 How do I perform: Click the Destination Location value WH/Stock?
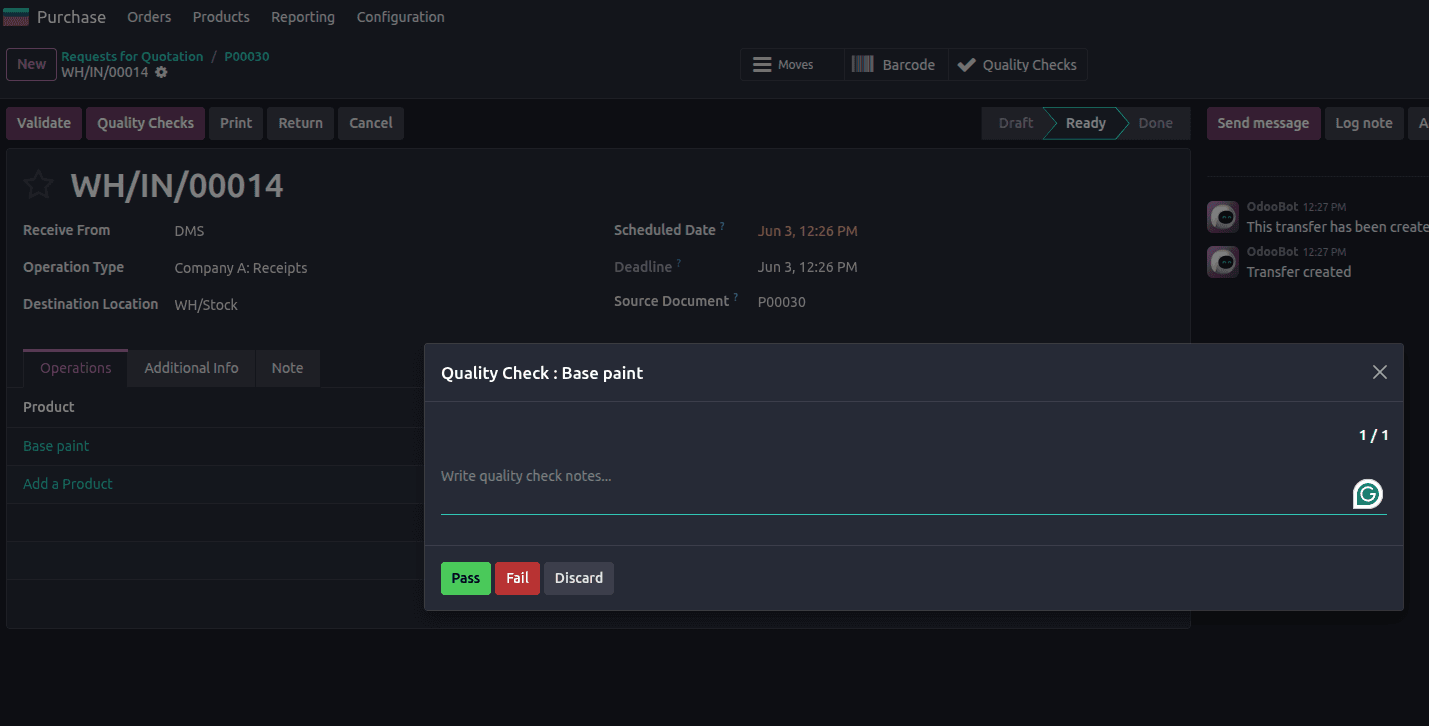pos(206,305)
